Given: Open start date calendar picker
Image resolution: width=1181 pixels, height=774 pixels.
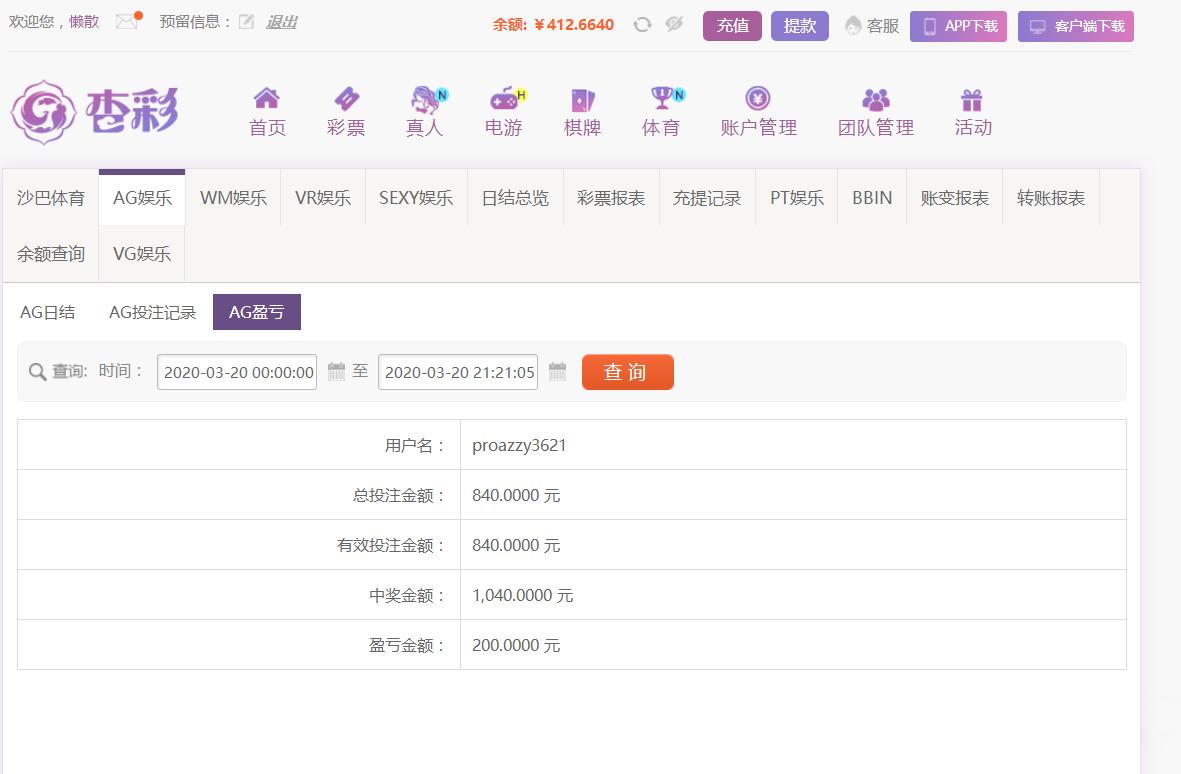Looking at the screenshot, I should pyautogui.click(x=336, y=371).
